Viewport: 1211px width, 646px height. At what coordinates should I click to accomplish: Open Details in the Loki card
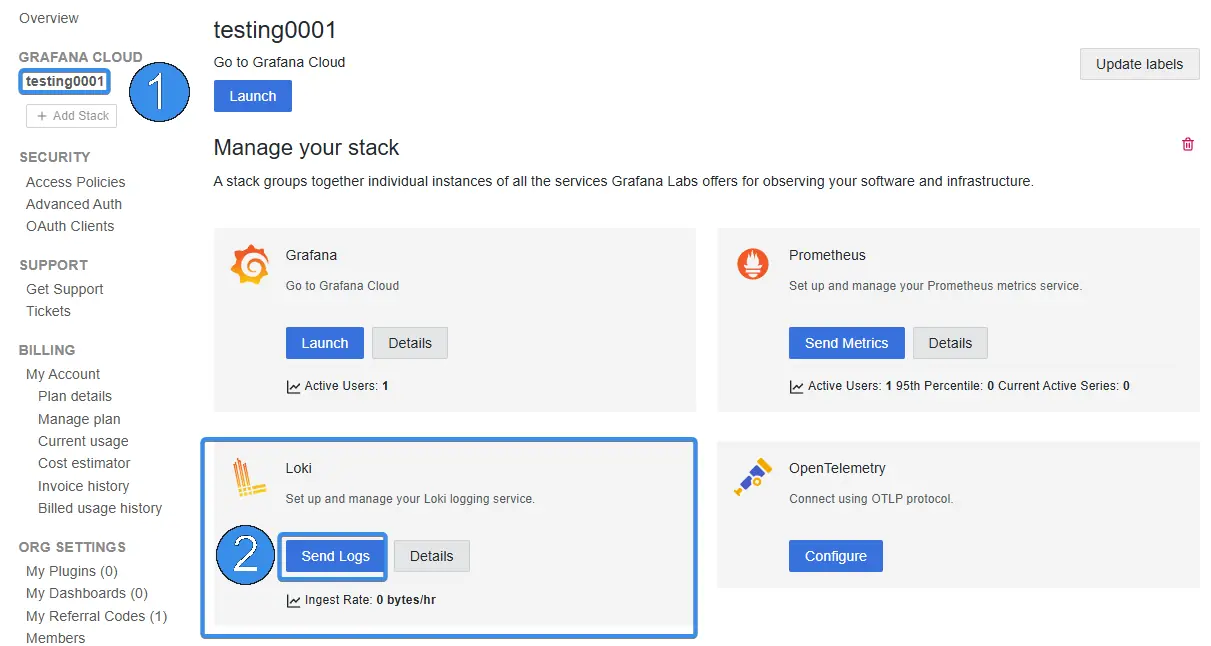point(432,556)
